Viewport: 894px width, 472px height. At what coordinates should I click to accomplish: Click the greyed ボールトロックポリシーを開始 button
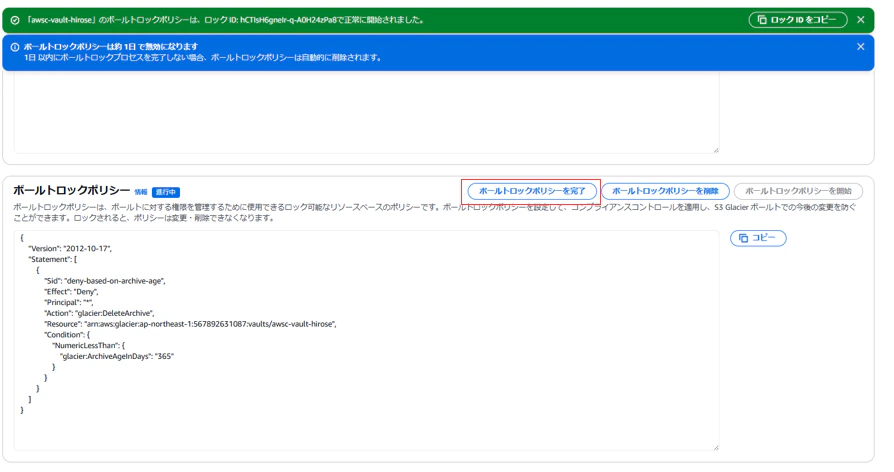tap(798, 191)
